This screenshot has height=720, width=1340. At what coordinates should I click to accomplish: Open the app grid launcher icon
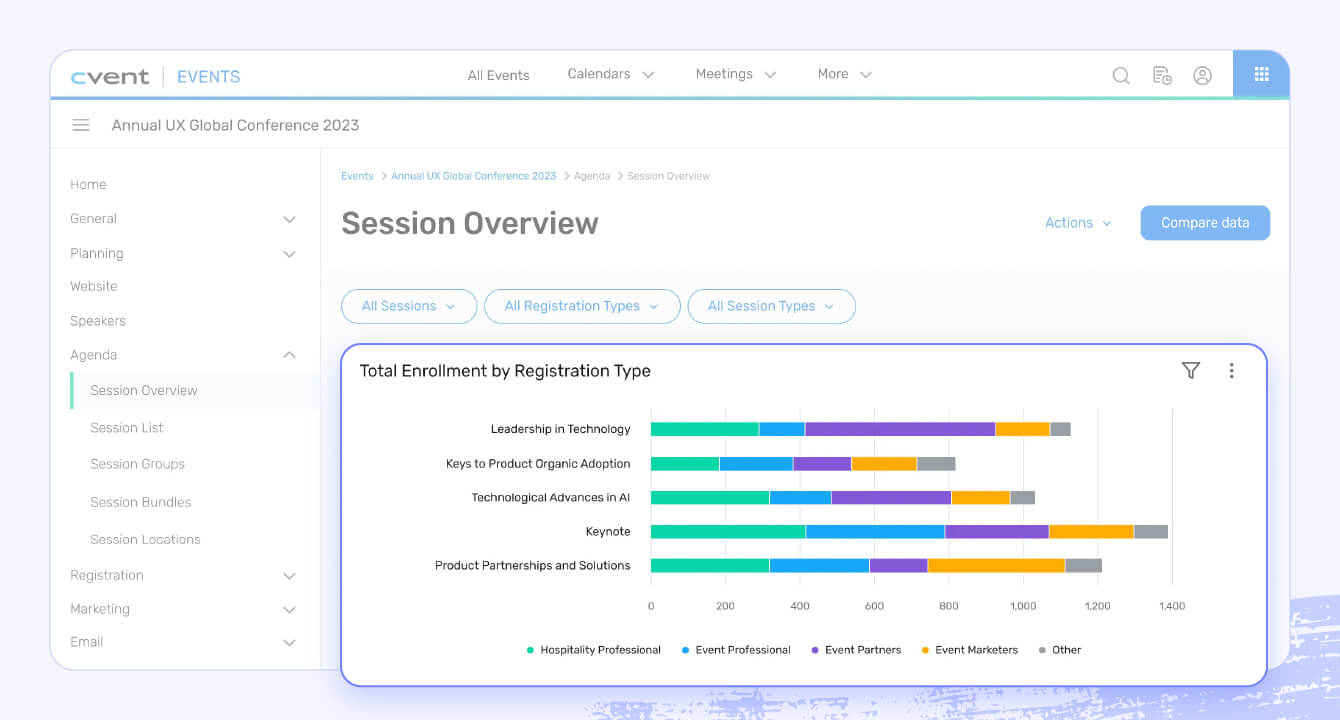pos(1261,74)
